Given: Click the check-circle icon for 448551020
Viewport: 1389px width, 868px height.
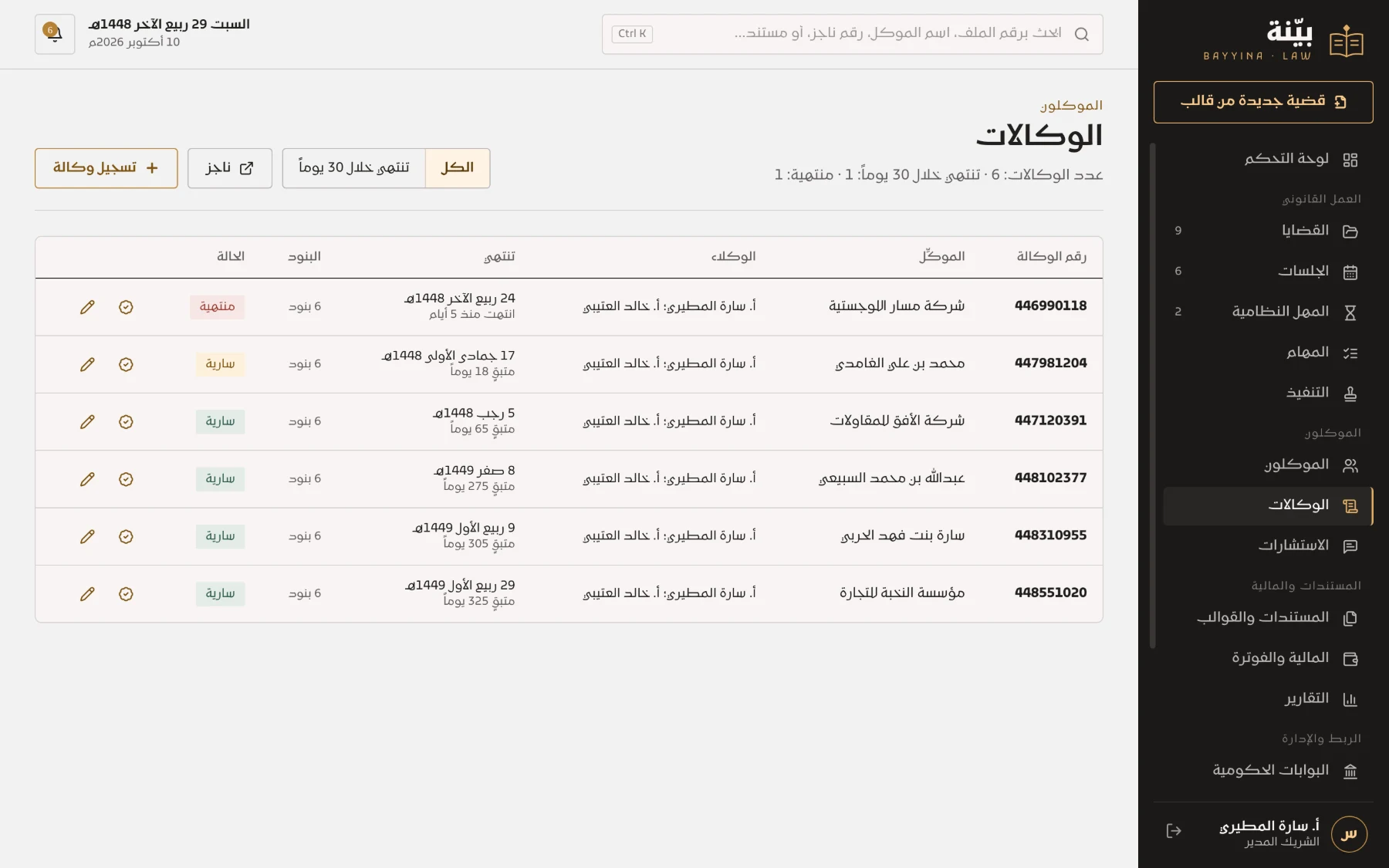Looking at the screenshot, I should pyautogui.click(x=126, y=594).
